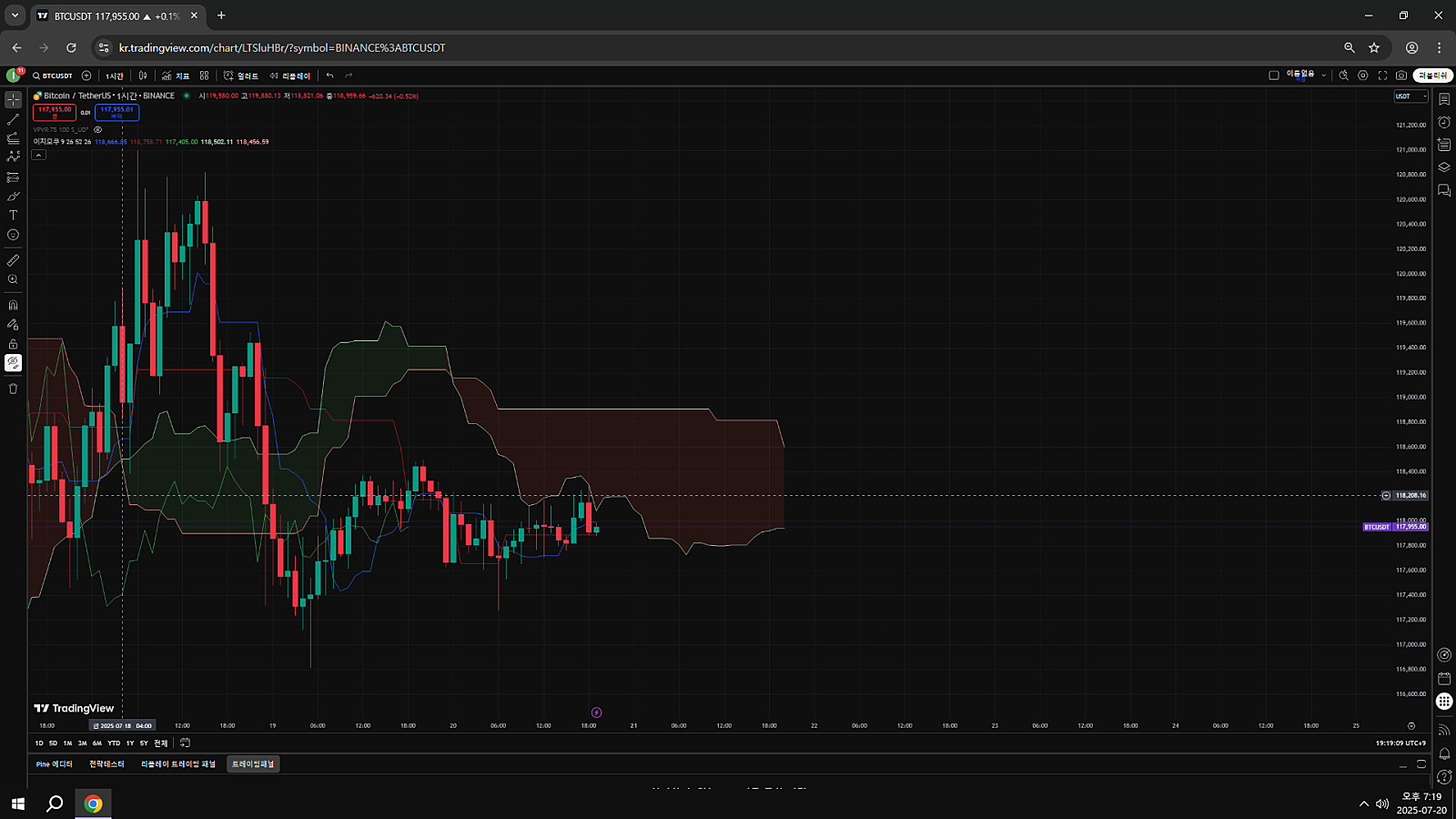Image resolution: width=1456 pixels, height=819 pixels.
Task: Select the text annotation tool
Action: pos(13,216)
